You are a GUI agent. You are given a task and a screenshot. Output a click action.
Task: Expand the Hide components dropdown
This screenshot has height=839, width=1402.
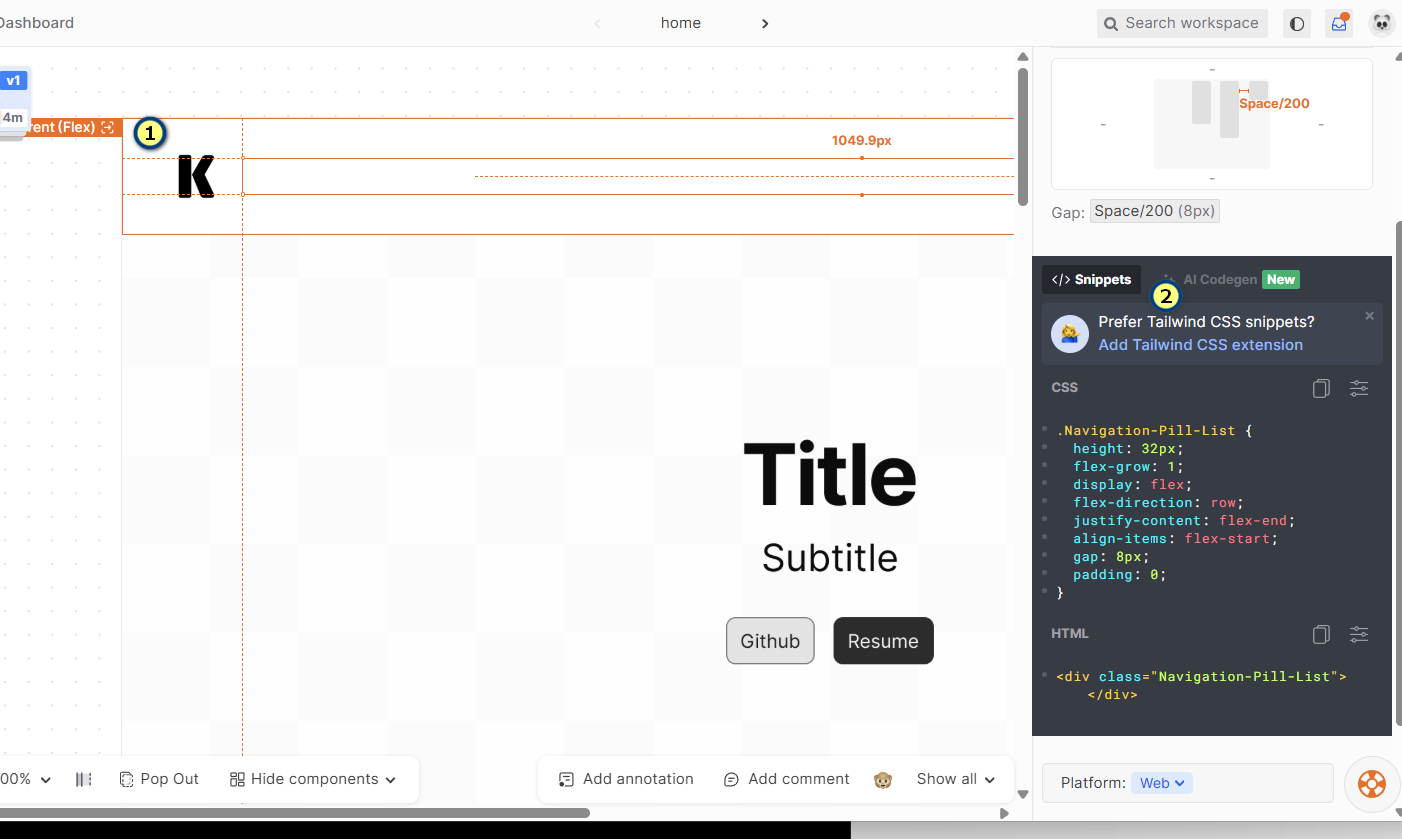pos(313,780)
